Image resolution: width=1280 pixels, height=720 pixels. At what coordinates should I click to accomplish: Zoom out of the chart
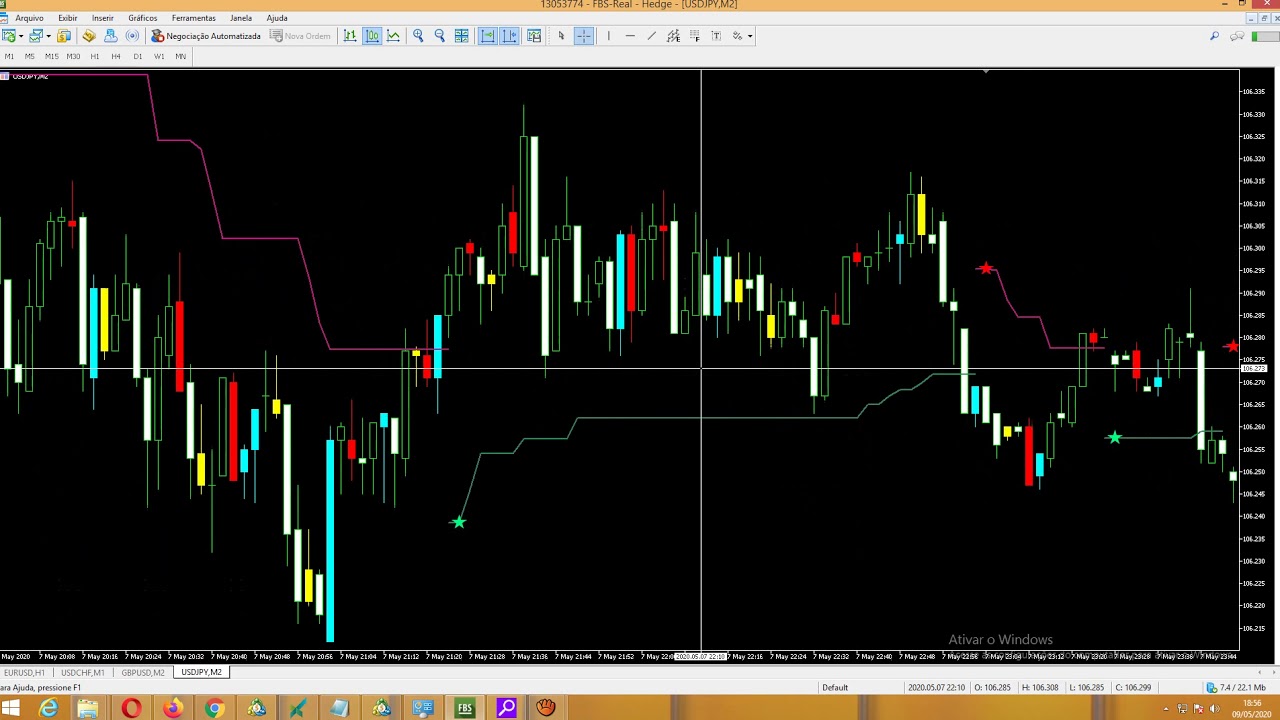(439, 36)
